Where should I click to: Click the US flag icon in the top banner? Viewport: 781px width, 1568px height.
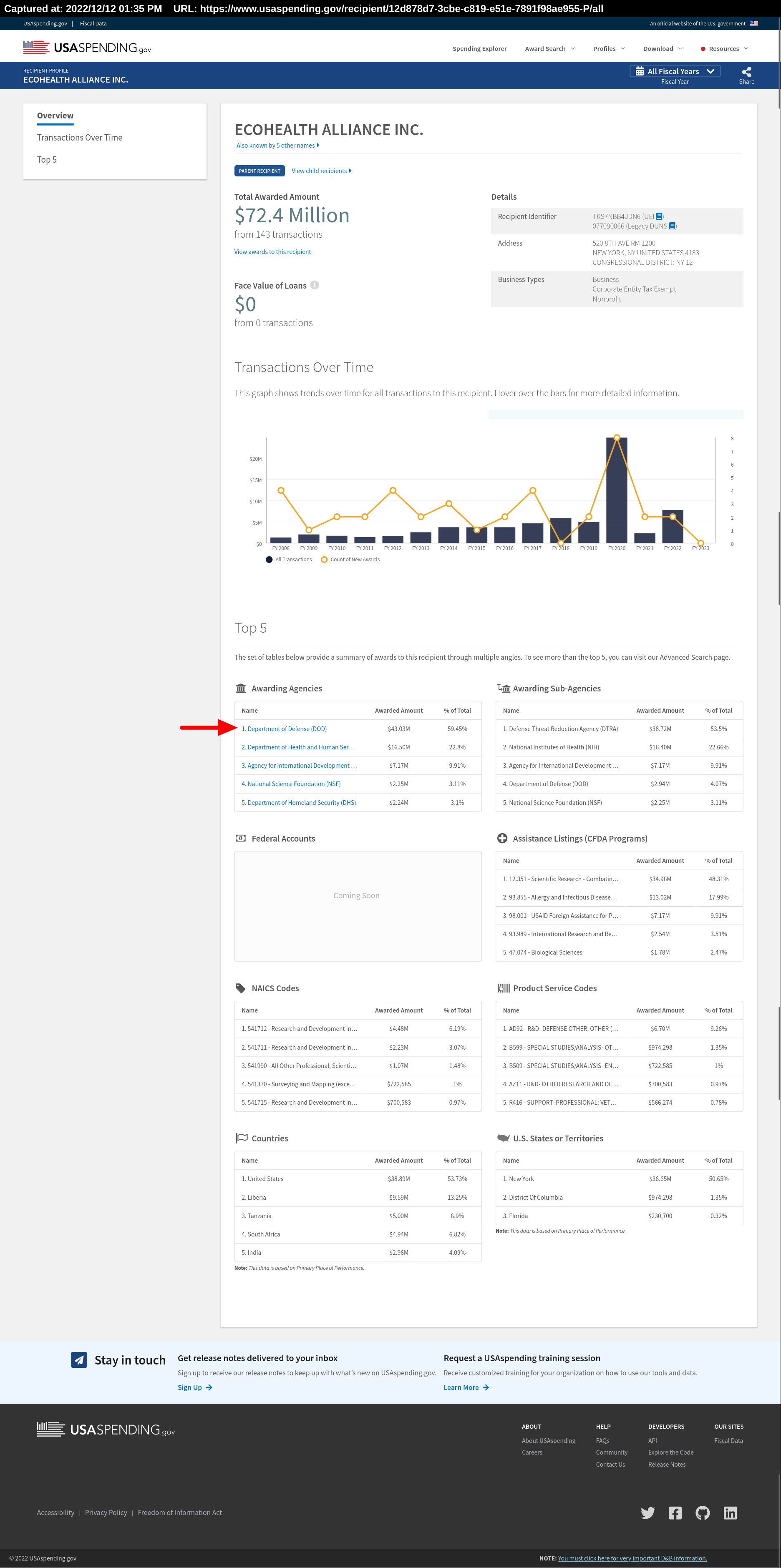point(753,23)
